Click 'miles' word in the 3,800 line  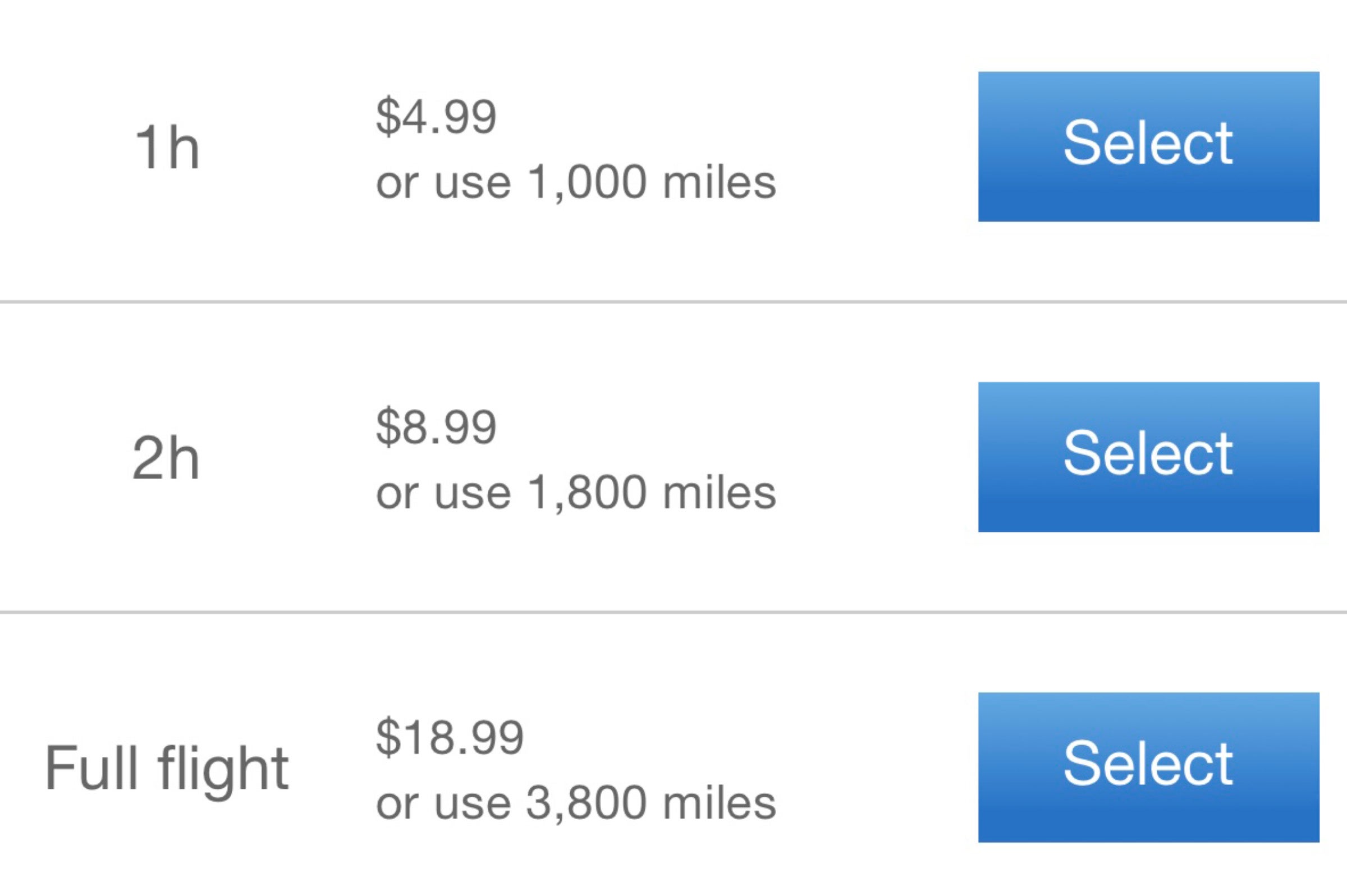coord(719,803)
